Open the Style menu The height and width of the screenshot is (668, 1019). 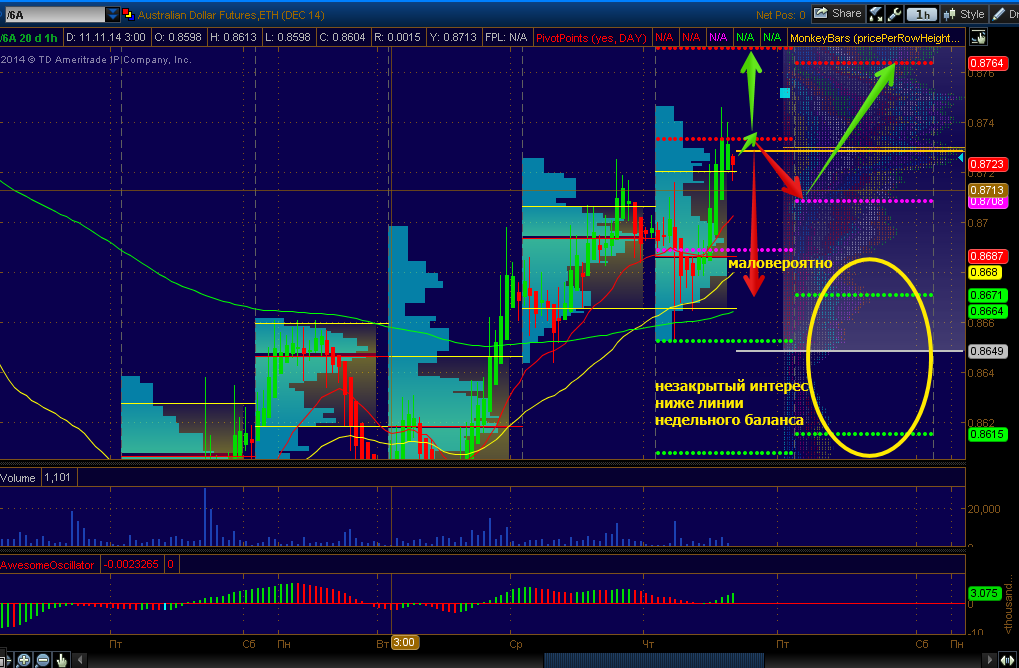pos(964,14)
